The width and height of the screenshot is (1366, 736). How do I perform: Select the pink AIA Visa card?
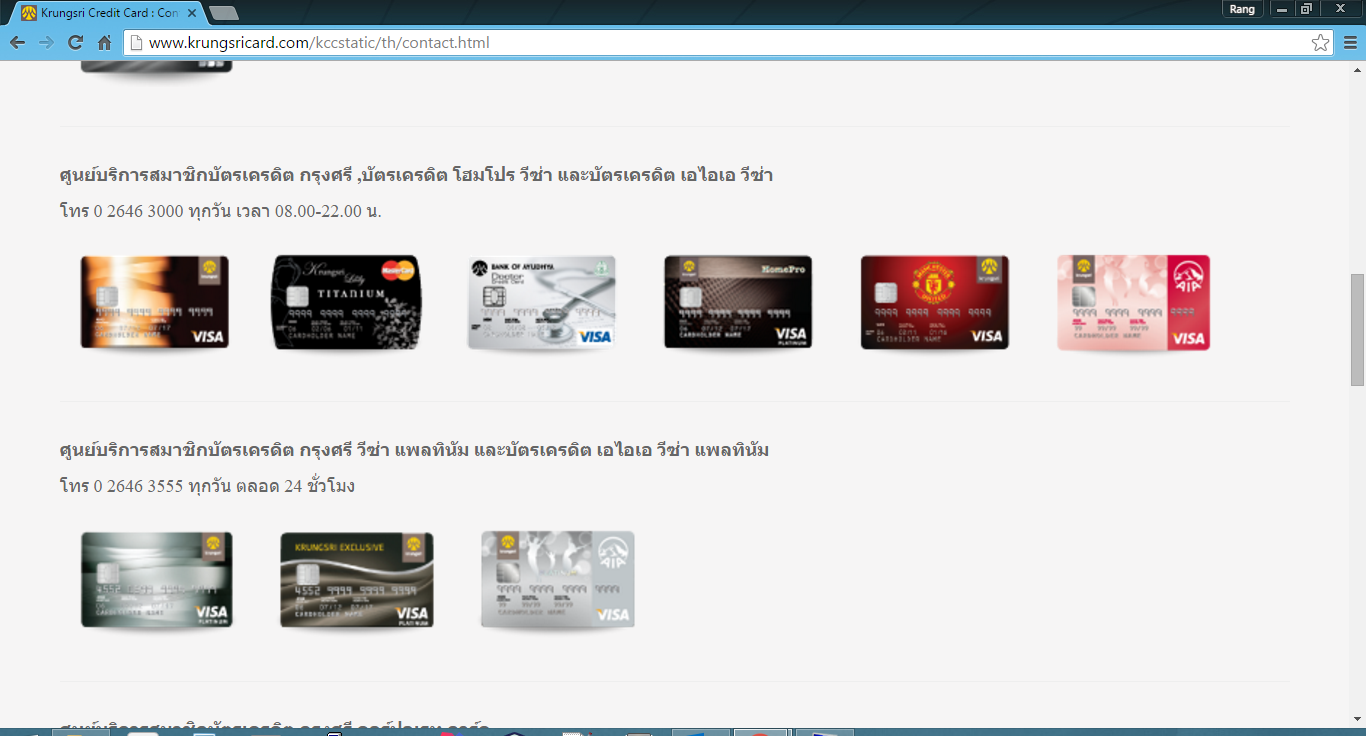coord(1134,302)
